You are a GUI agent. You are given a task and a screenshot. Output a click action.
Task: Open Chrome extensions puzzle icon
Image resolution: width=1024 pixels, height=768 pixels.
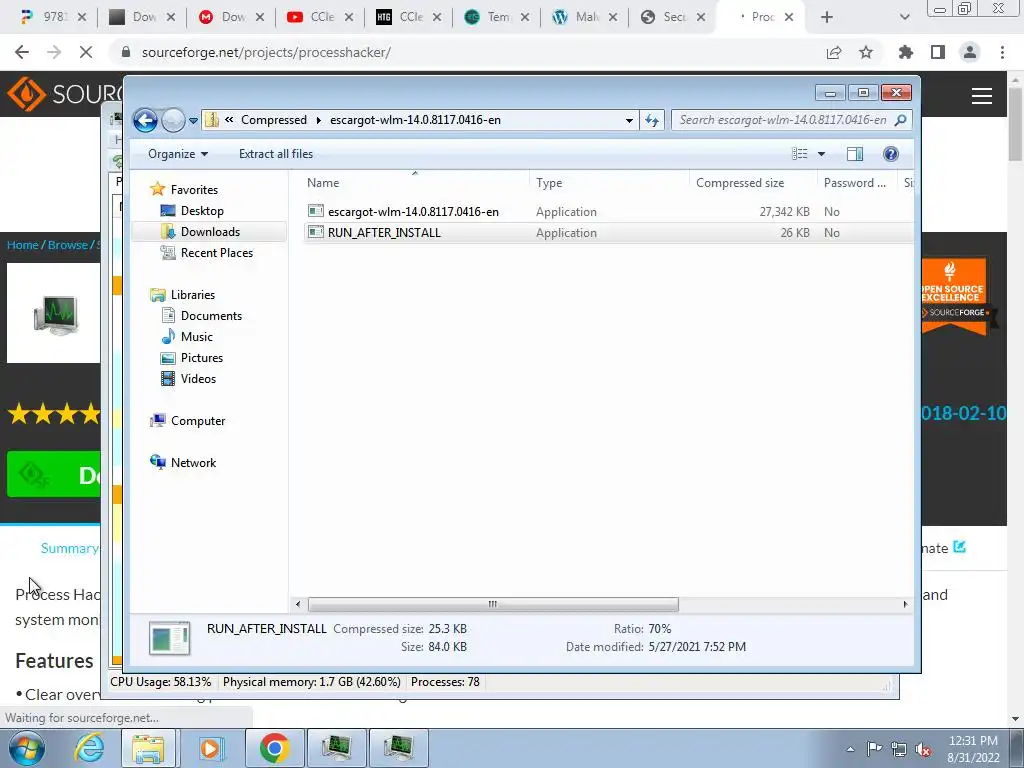click(x=906, y=52)
